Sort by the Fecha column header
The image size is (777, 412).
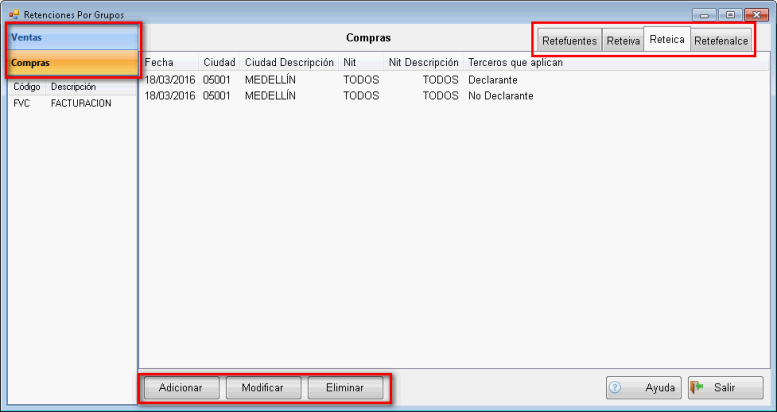(159, 63)
